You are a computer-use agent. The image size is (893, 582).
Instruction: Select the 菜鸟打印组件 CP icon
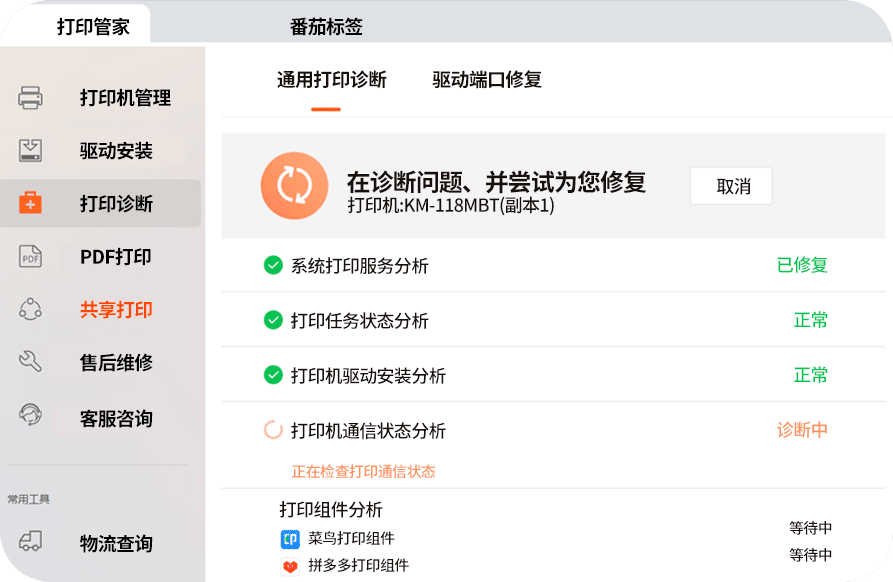point(289,539)
